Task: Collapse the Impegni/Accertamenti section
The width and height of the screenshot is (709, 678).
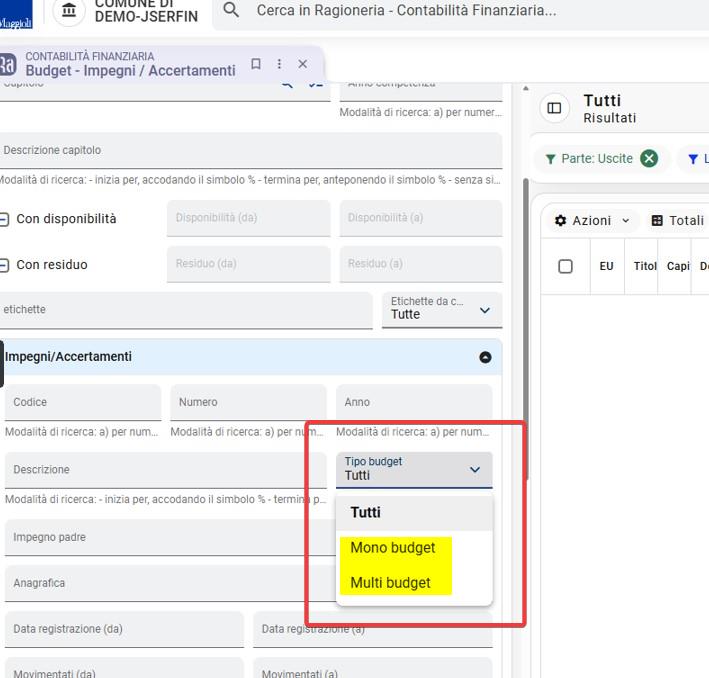Action: pos(485,357)
